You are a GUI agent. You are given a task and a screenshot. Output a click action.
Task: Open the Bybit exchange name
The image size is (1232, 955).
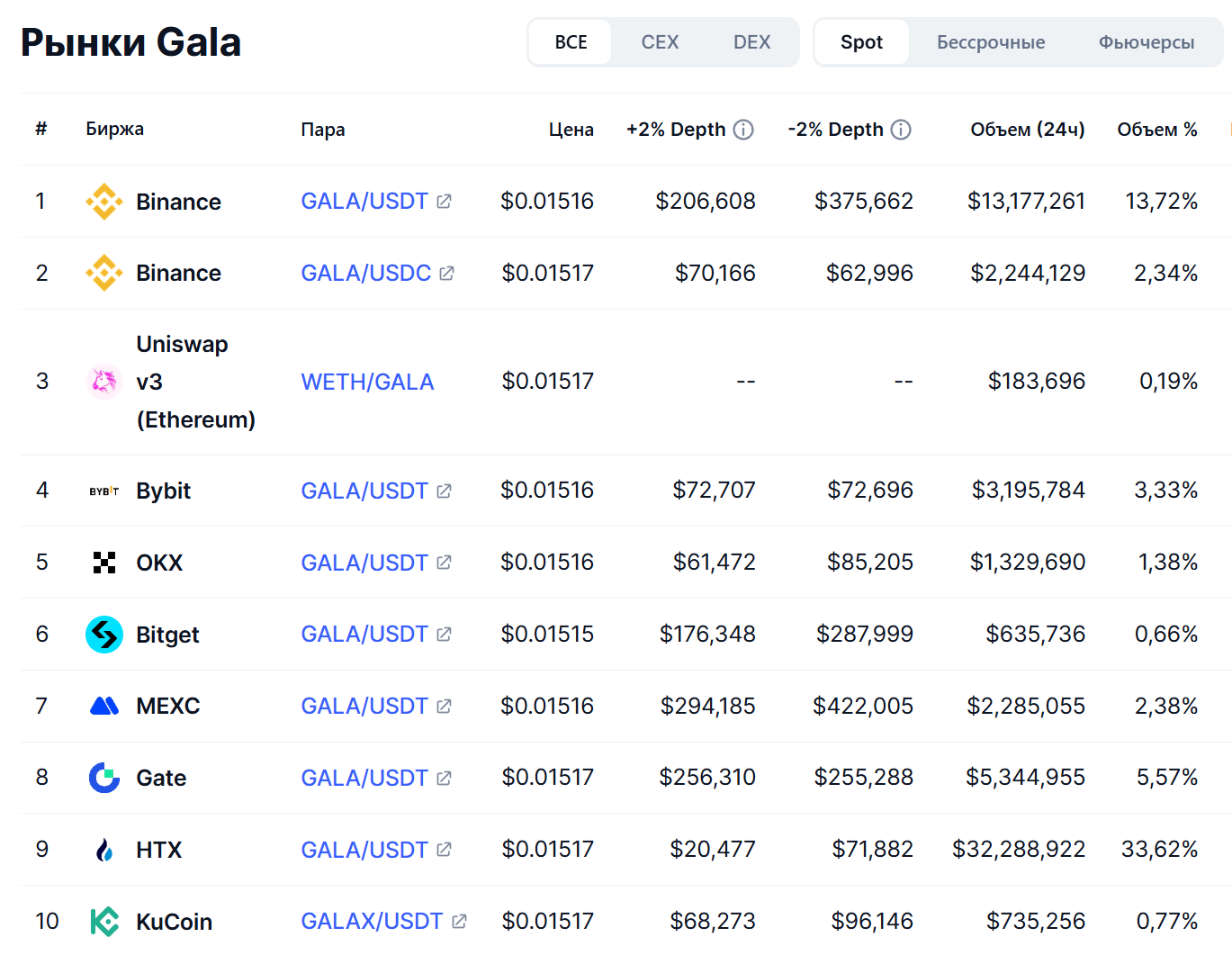point(163,491)
